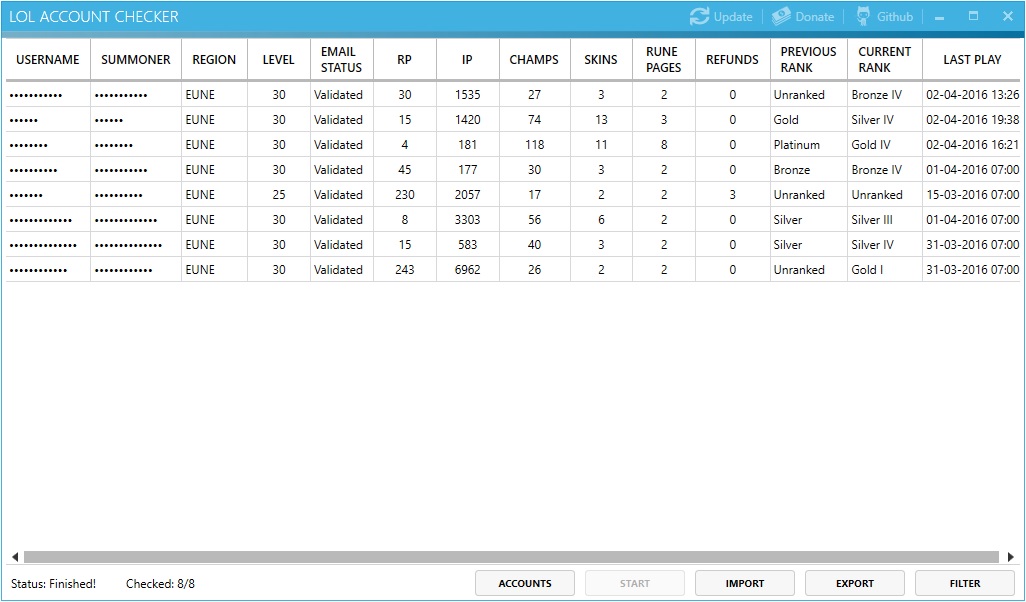
Task: Sort by the LAST PLAY column header
Action: (x=972, y=60)
